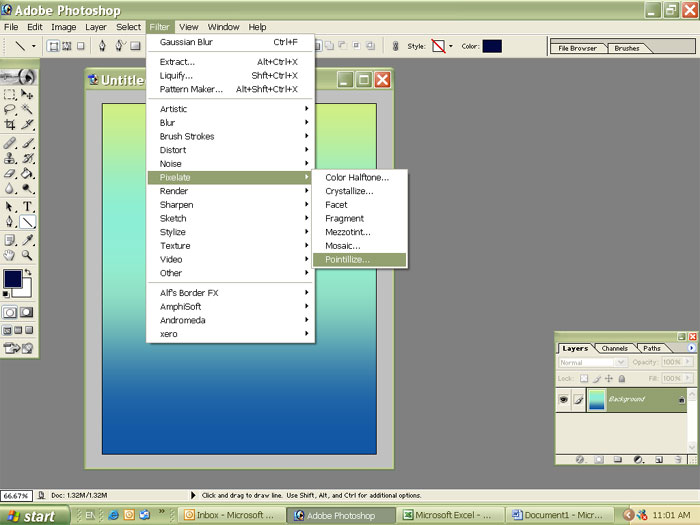
Task: Select the Paint Bucket tool
Action: pyautogui.click(x=27, y=173)
